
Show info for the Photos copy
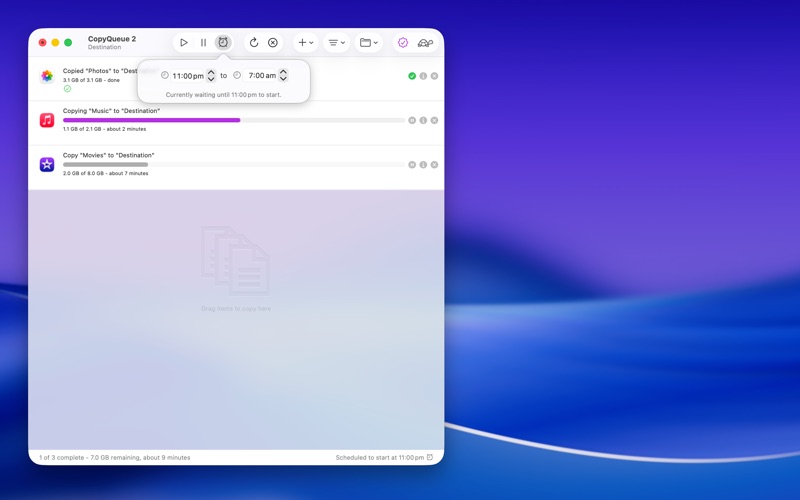point(423,76)
